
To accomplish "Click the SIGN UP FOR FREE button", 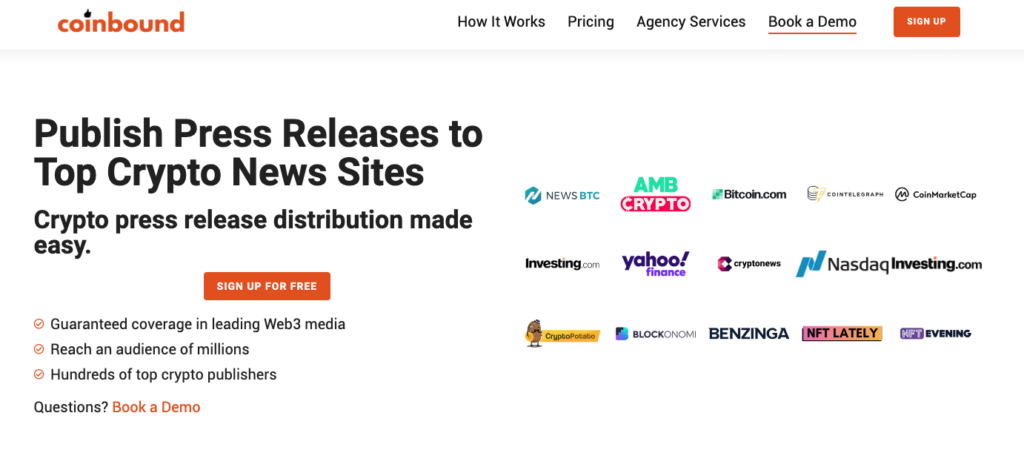I will [x=266, y=286].
